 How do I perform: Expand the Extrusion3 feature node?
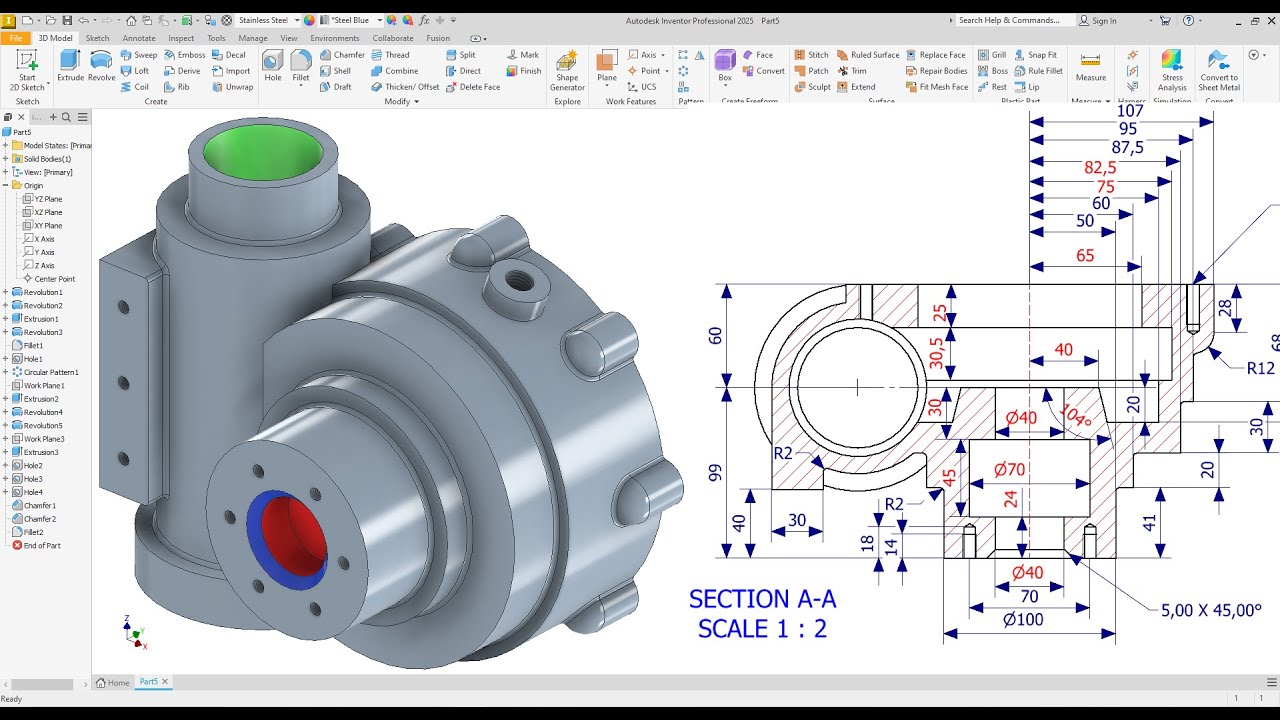5,452
